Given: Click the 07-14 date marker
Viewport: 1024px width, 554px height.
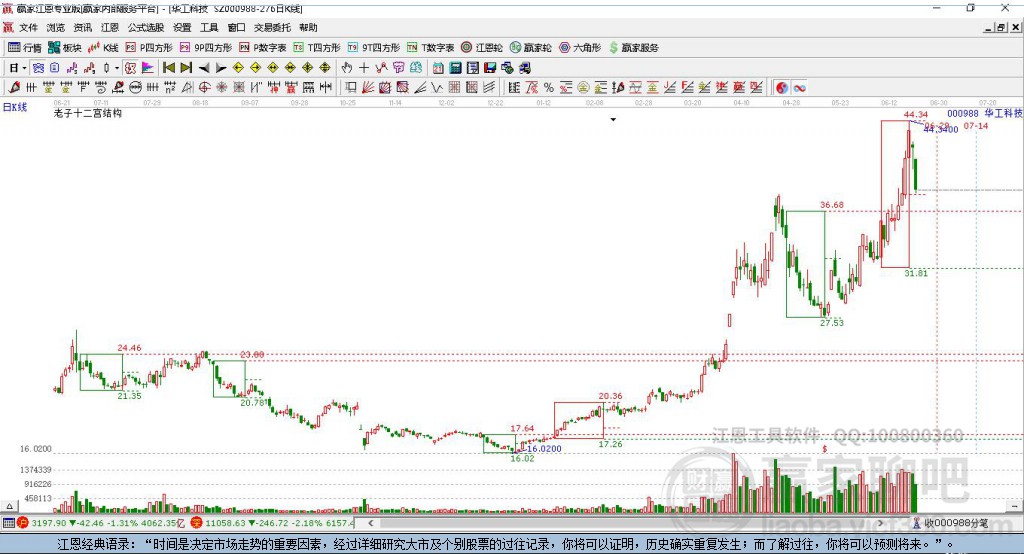Looking at the screenshot, I should click(976, 125).
